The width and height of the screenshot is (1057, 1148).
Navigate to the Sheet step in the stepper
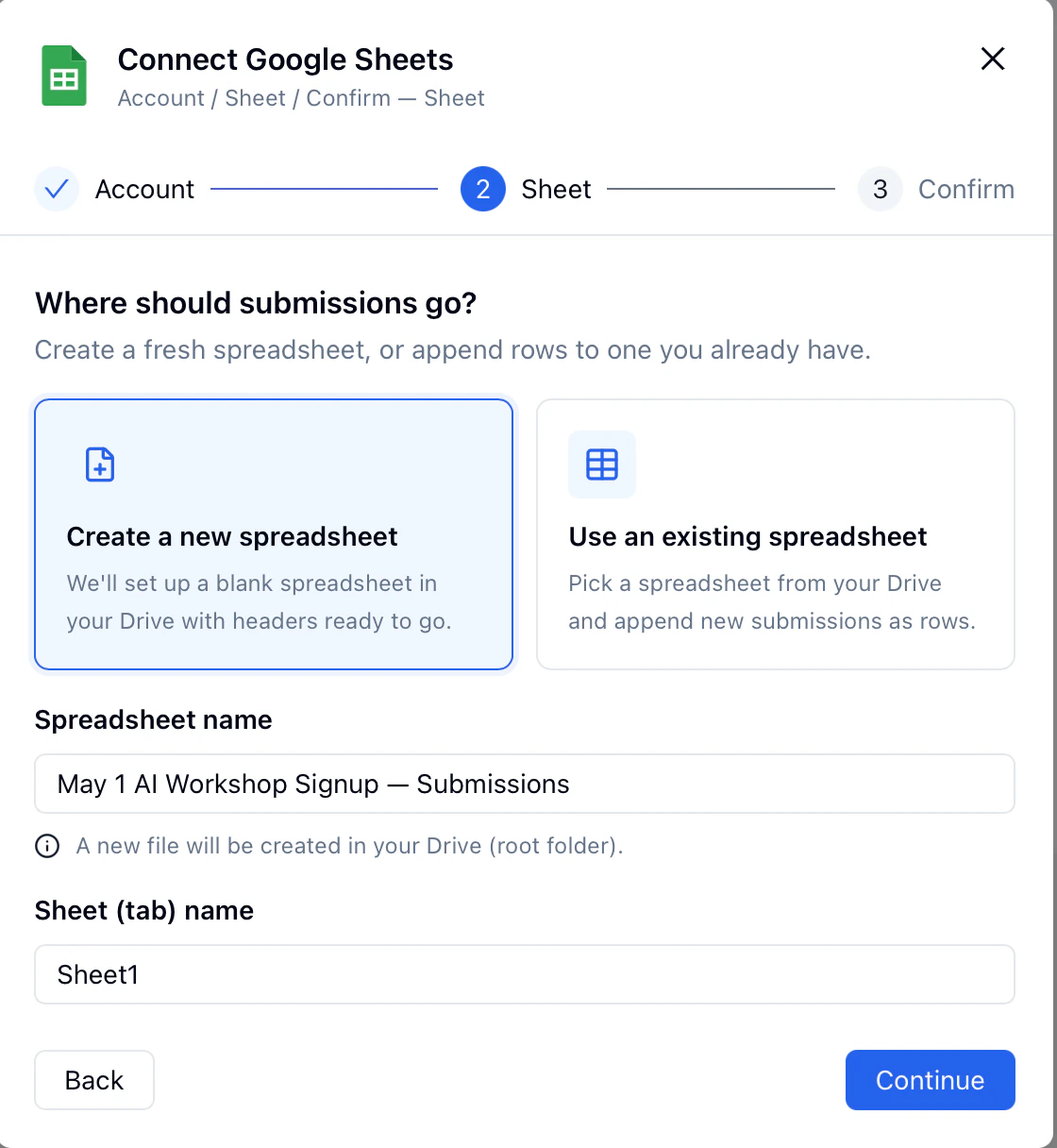point(555,189)
